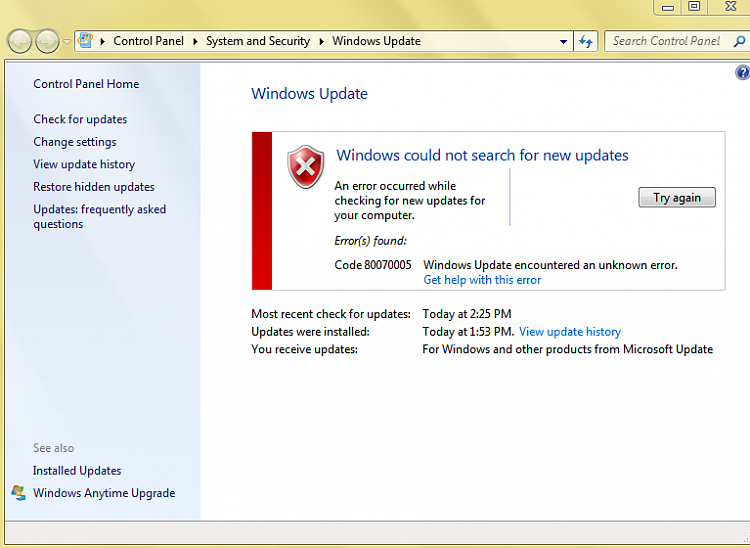
Task: Click the Windows Update page heading
Action: [309, 94]
